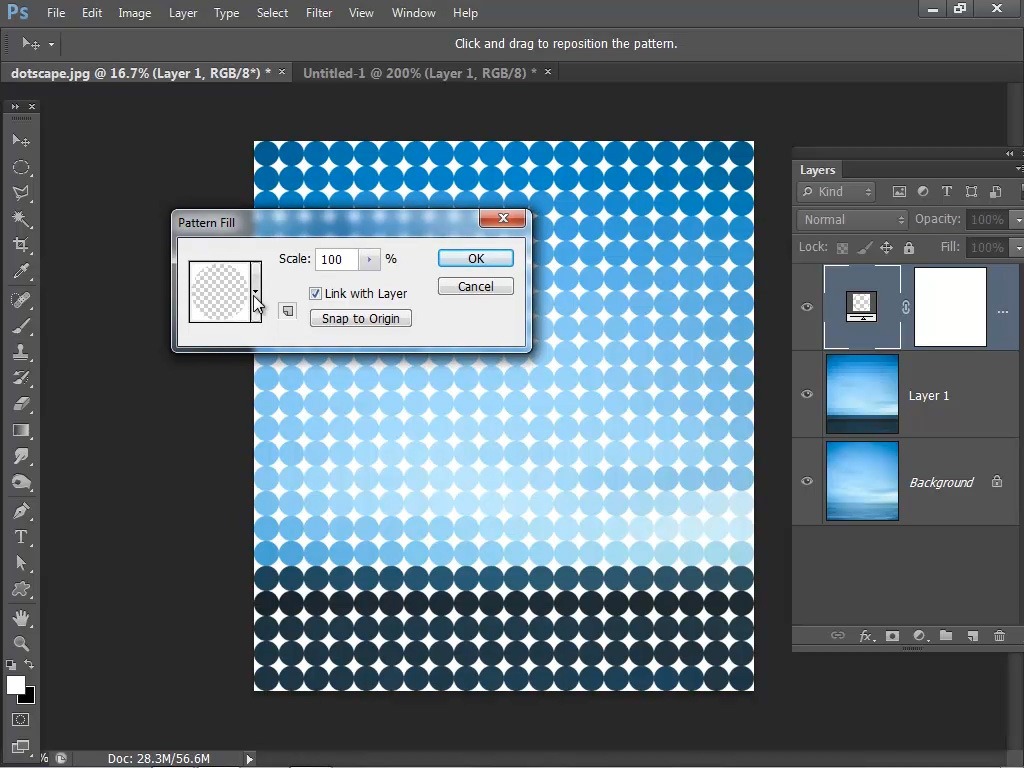Choose the Magic Wand tool
The width and height of the screenshot is (1024, 768).
pos(21,219)
